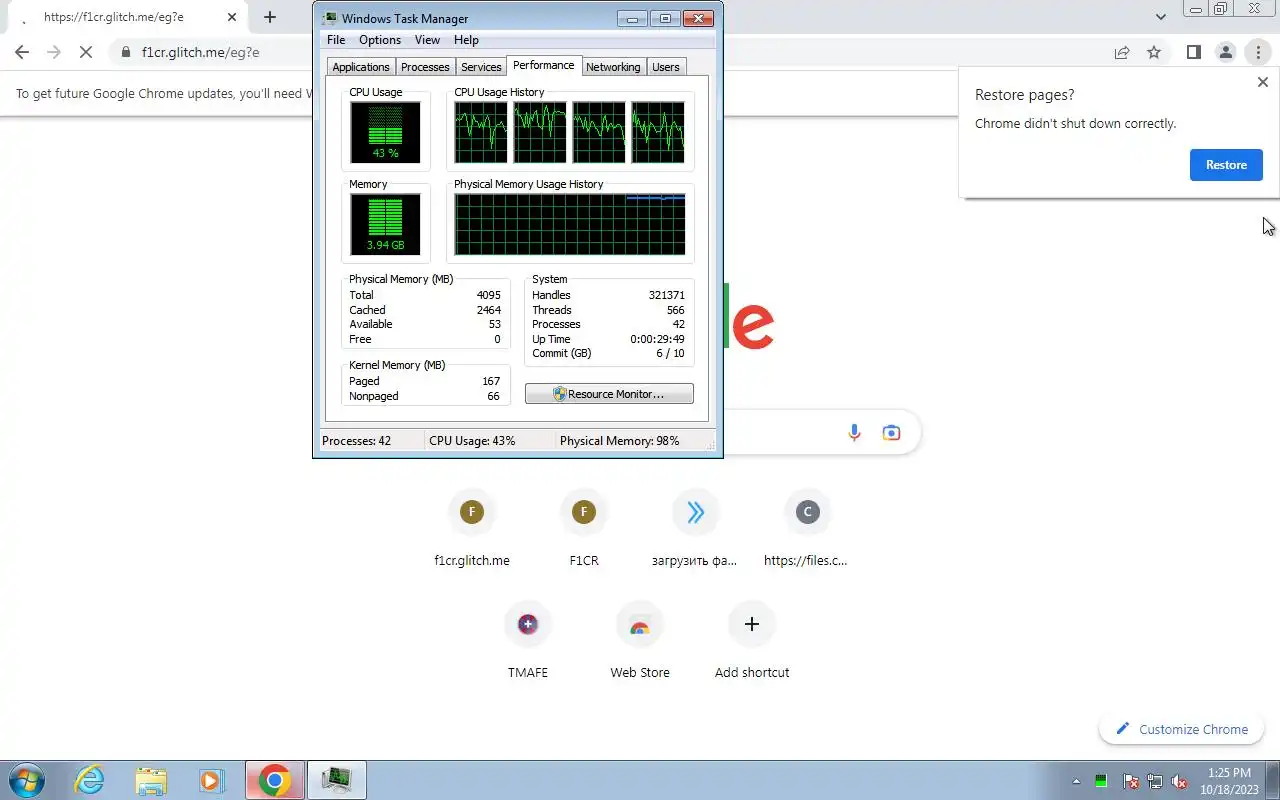Click the Resource Monitor button
Image resolution: width=1280 pixels, height=800 pixels.
(609, 394)
